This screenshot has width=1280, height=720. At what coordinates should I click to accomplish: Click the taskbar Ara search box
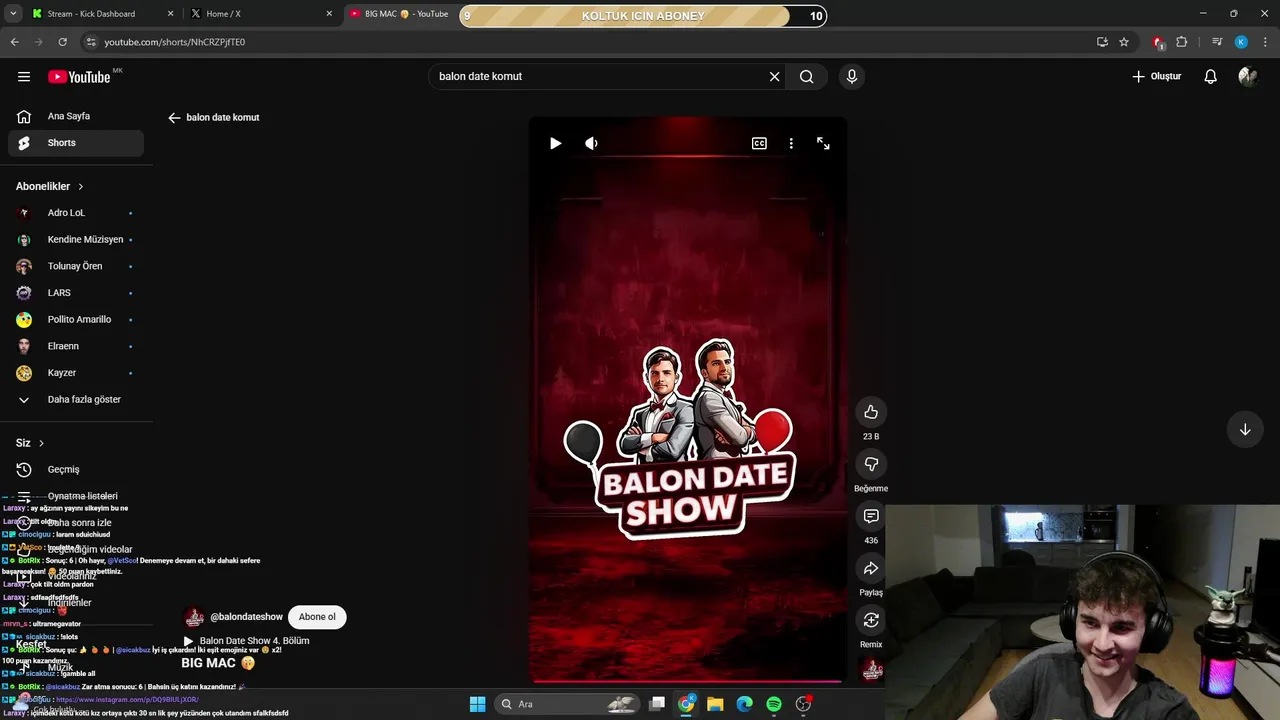coord(567,704)
